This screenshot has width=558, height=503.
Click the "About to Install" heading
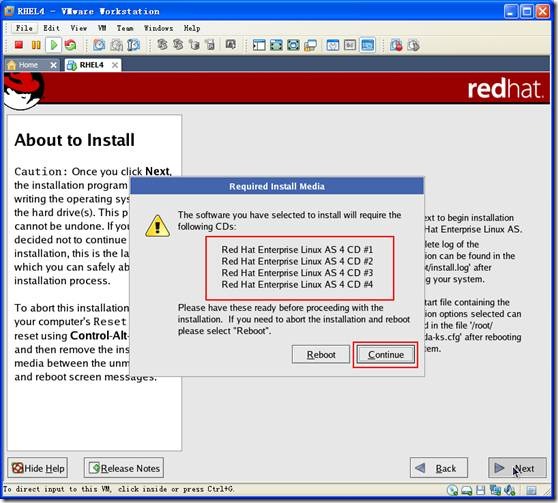74,140
